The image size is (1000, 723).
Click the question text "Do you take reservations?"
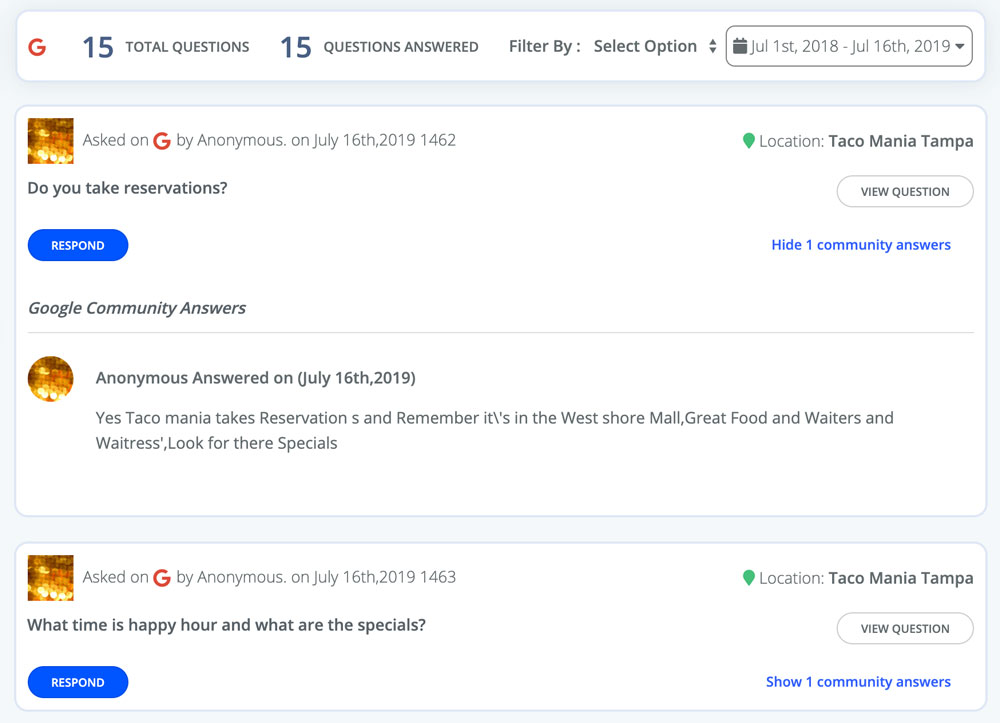point(128,188)
